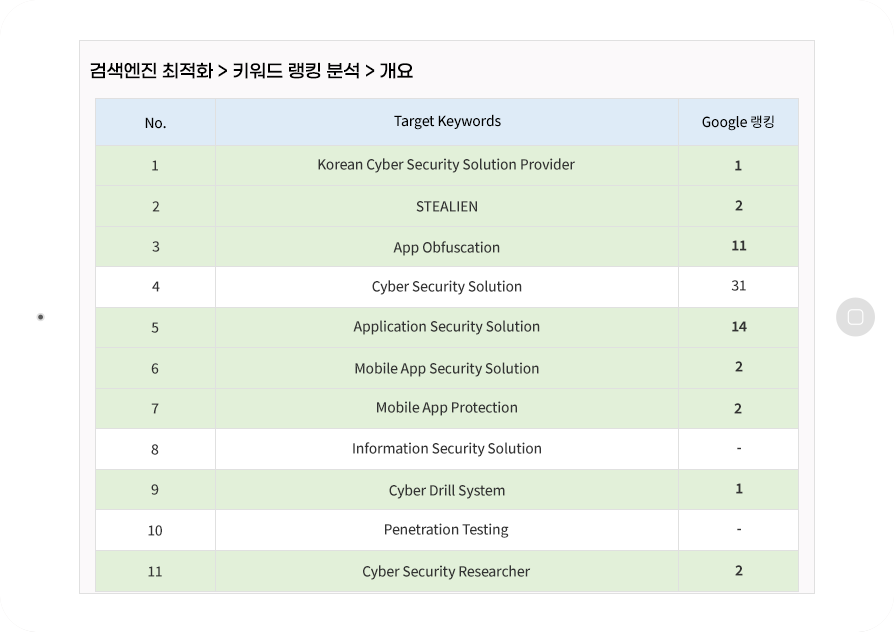Click the "Google 랭킹" column header
Viewport: 894px width, 632px height.
pyautogui.click(x=738, y=122)
